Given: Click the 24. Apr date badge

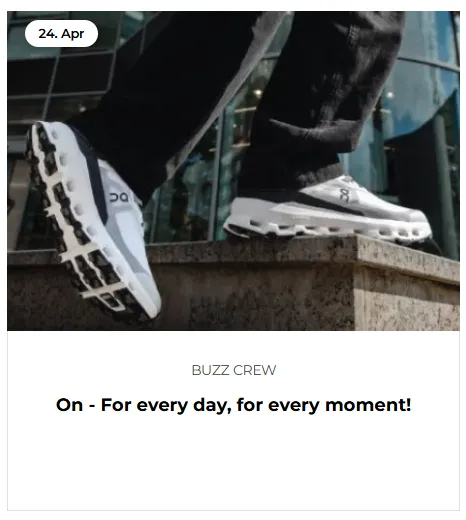Looking at the screenshot, I should [61, 33].
